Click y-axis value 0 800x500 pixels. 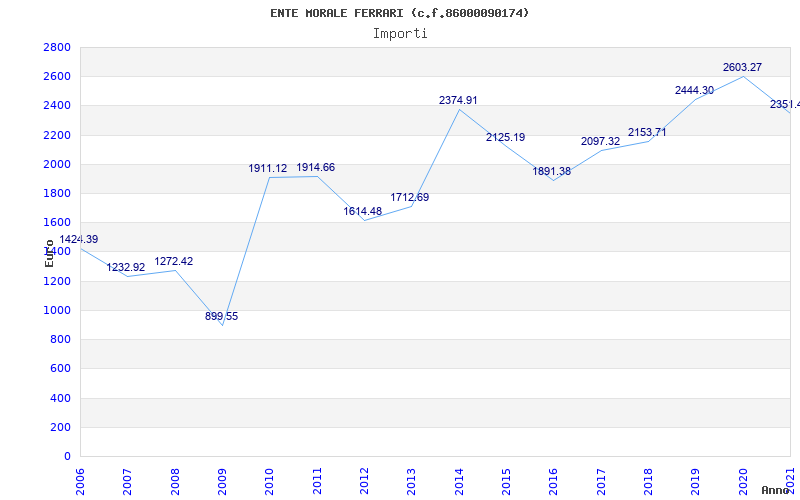67,456
